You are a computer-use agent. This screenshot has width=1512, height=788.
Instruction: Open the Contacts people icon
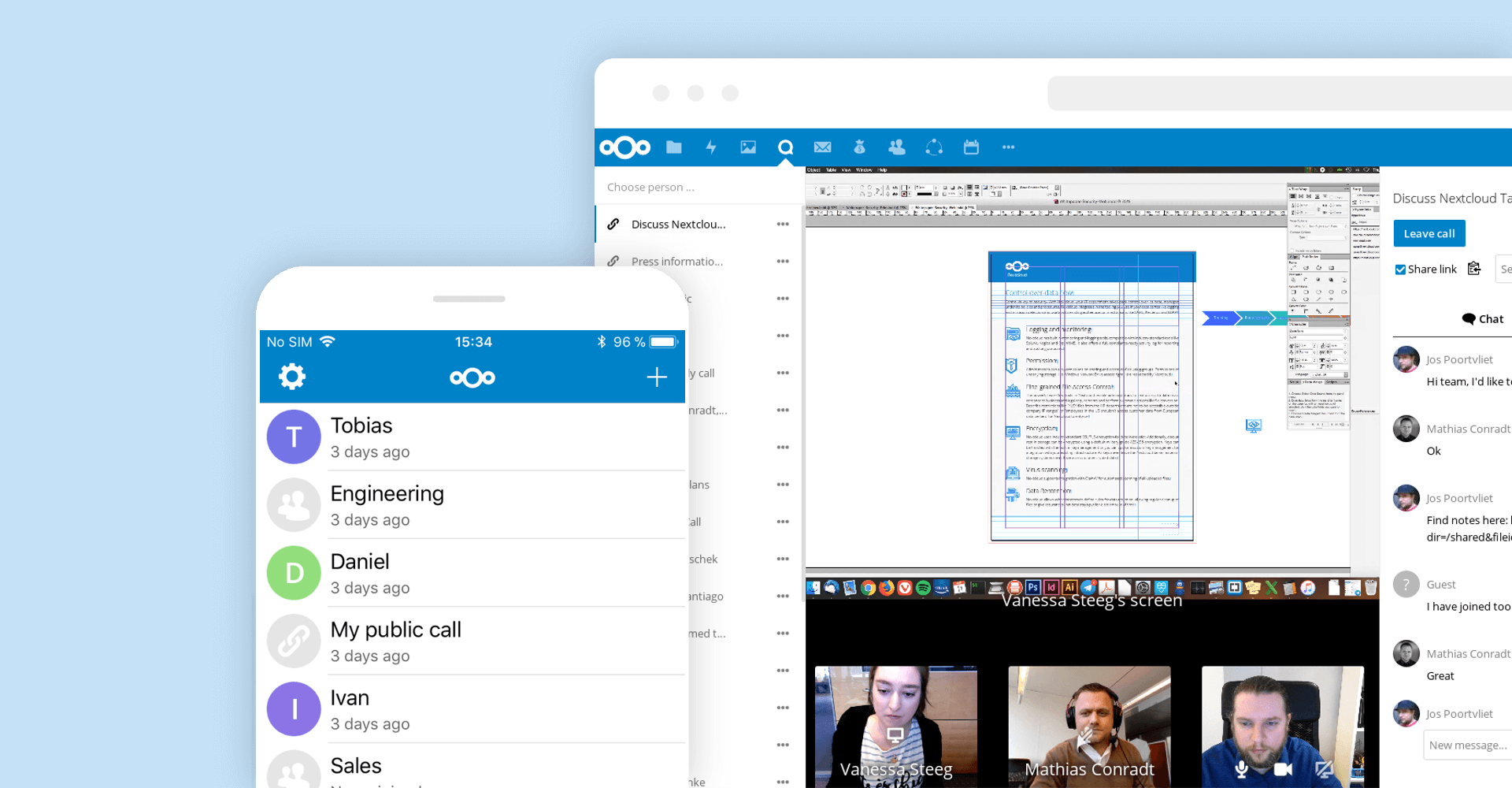click(897, 147)
